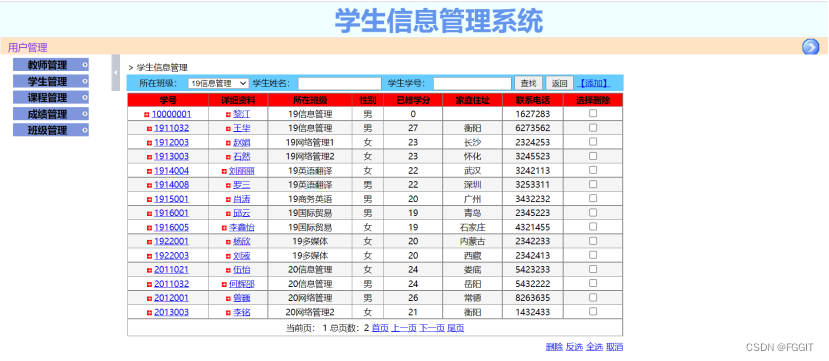Image resolution: width=829 pixels, height=361 pixels.
Task: Tick delete checkbox for student 1915001
Action: 593,198
